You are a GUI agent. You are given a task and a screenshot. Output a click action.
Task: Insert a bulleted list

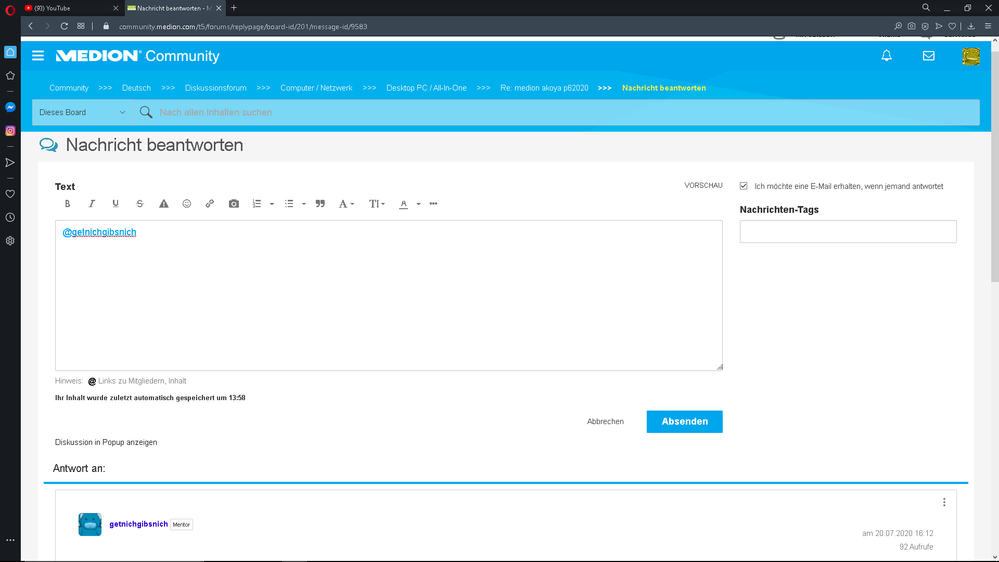pyautogui.click(x=289, y=204)
